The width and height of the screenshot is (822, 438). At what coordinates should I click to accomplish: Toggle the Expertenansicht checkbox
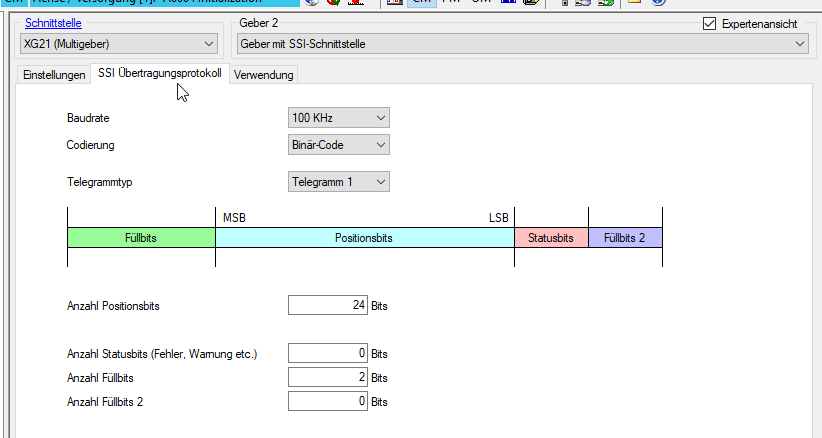pos(710,24)
